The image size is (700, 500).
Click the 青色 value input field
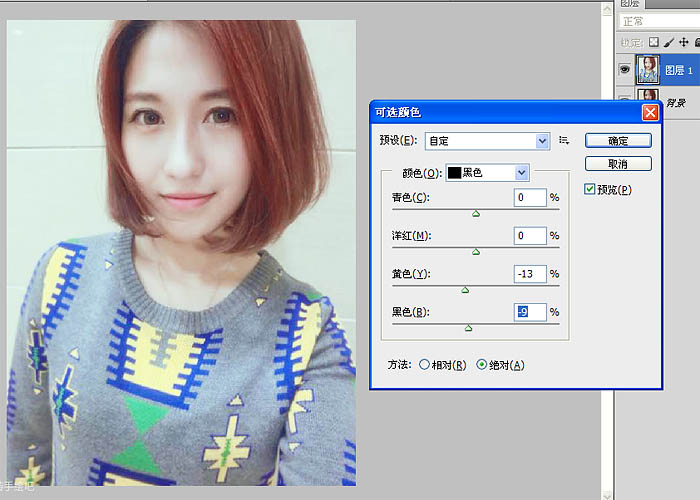[530, 198]
